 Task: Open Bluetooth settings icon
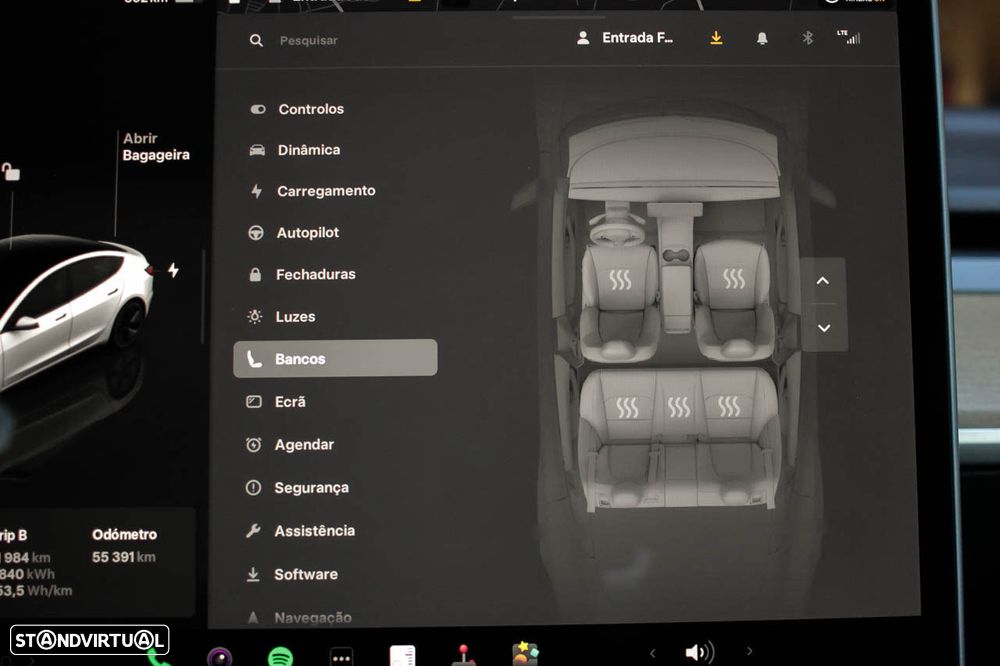tap(807, 38)
